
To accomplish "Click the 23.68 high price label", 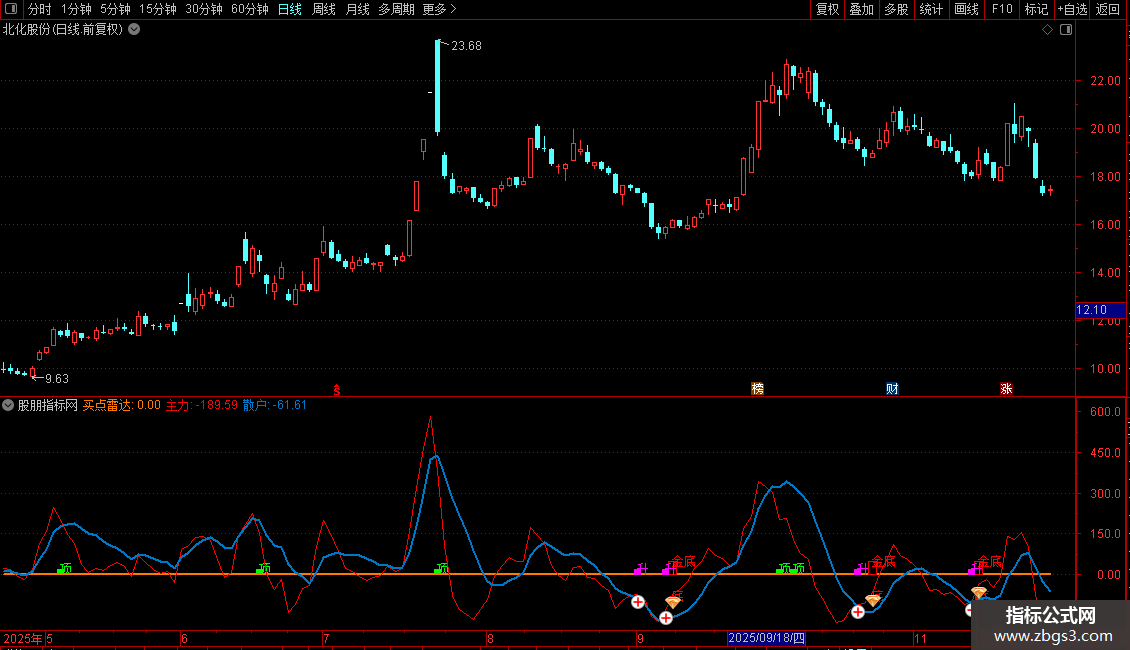I will pyautogui.click(x=466, y=45).
